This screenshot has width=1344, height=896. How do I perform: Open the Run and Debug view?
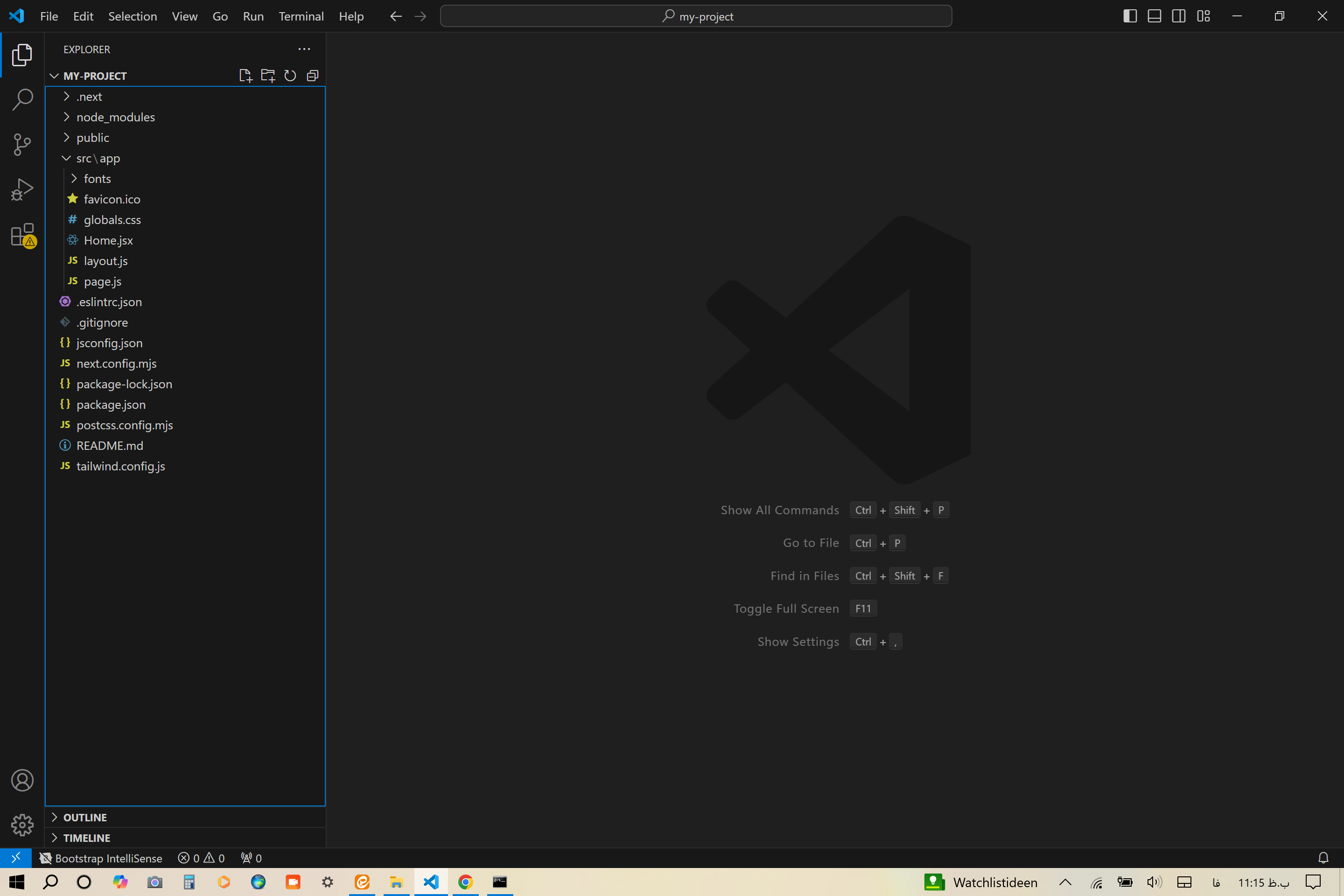pyautogui.click(x=22, y=189)
